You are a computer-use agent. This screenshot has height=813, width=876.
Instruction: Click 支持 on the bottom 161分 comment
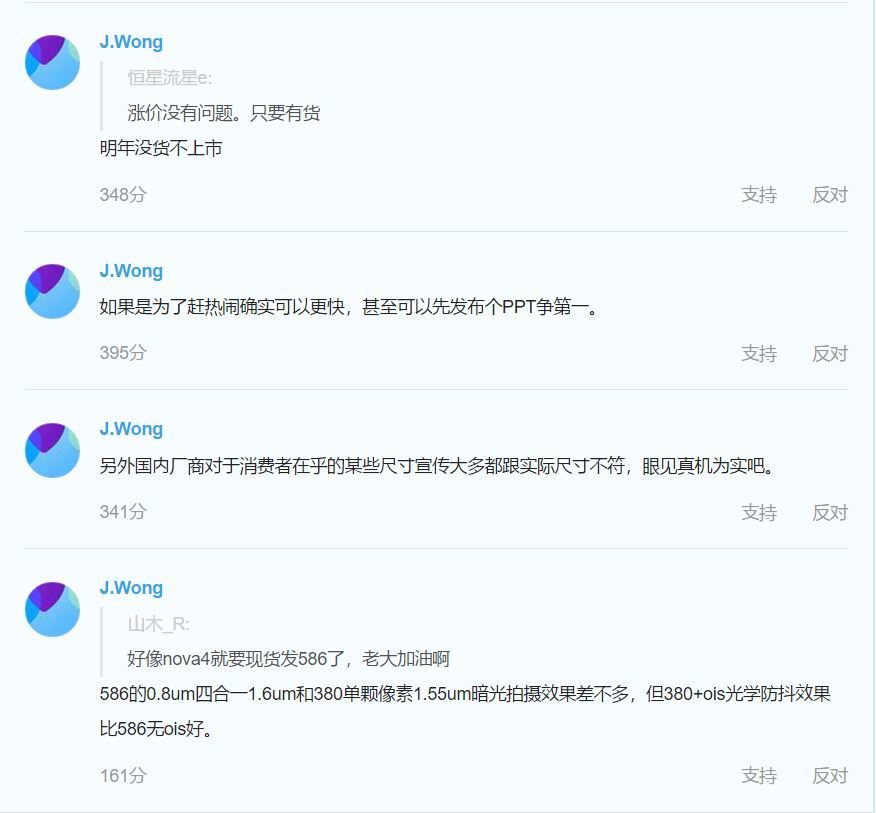[761, 775]
